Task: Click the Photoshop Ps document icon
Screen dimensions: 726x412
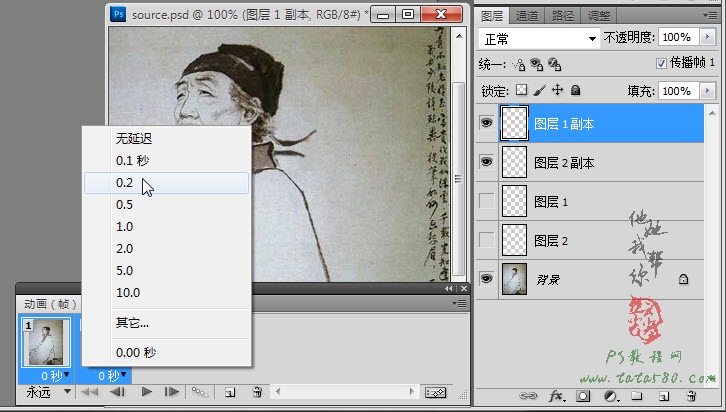Action: tap(119, 14)
